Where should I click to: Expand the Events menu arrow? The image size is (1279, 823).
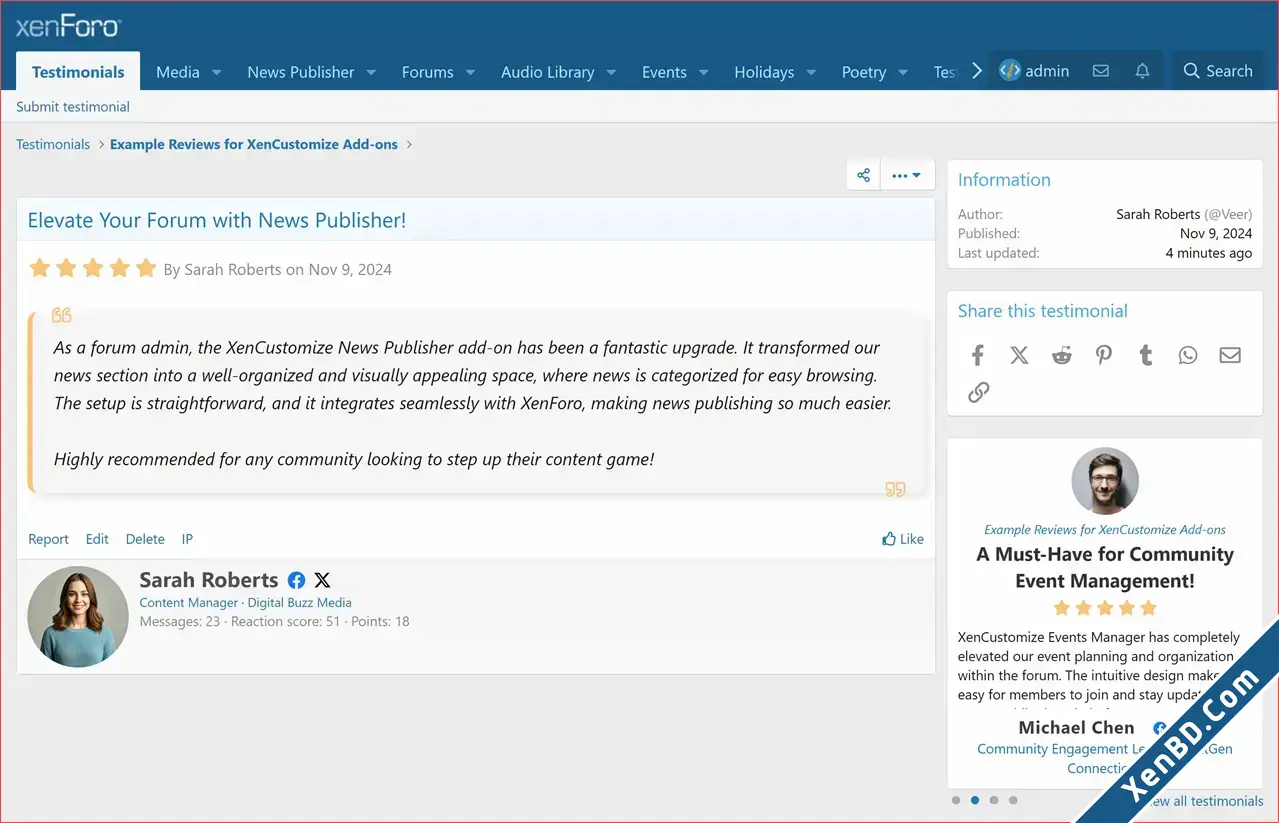[x=703, y=72]
